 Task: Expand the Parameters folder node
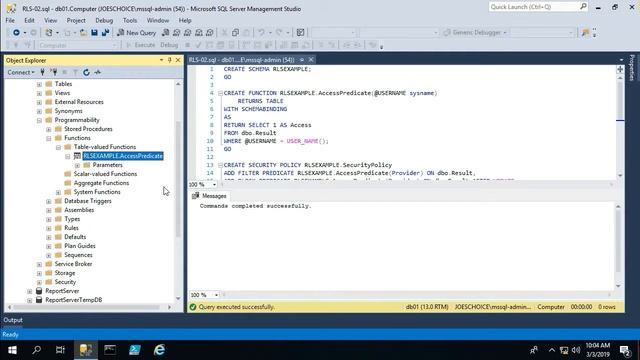77,165
